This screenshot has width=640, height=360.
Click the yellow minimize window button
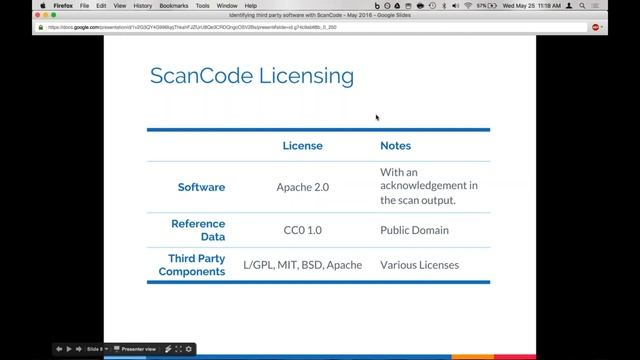(x=45, y=15)
